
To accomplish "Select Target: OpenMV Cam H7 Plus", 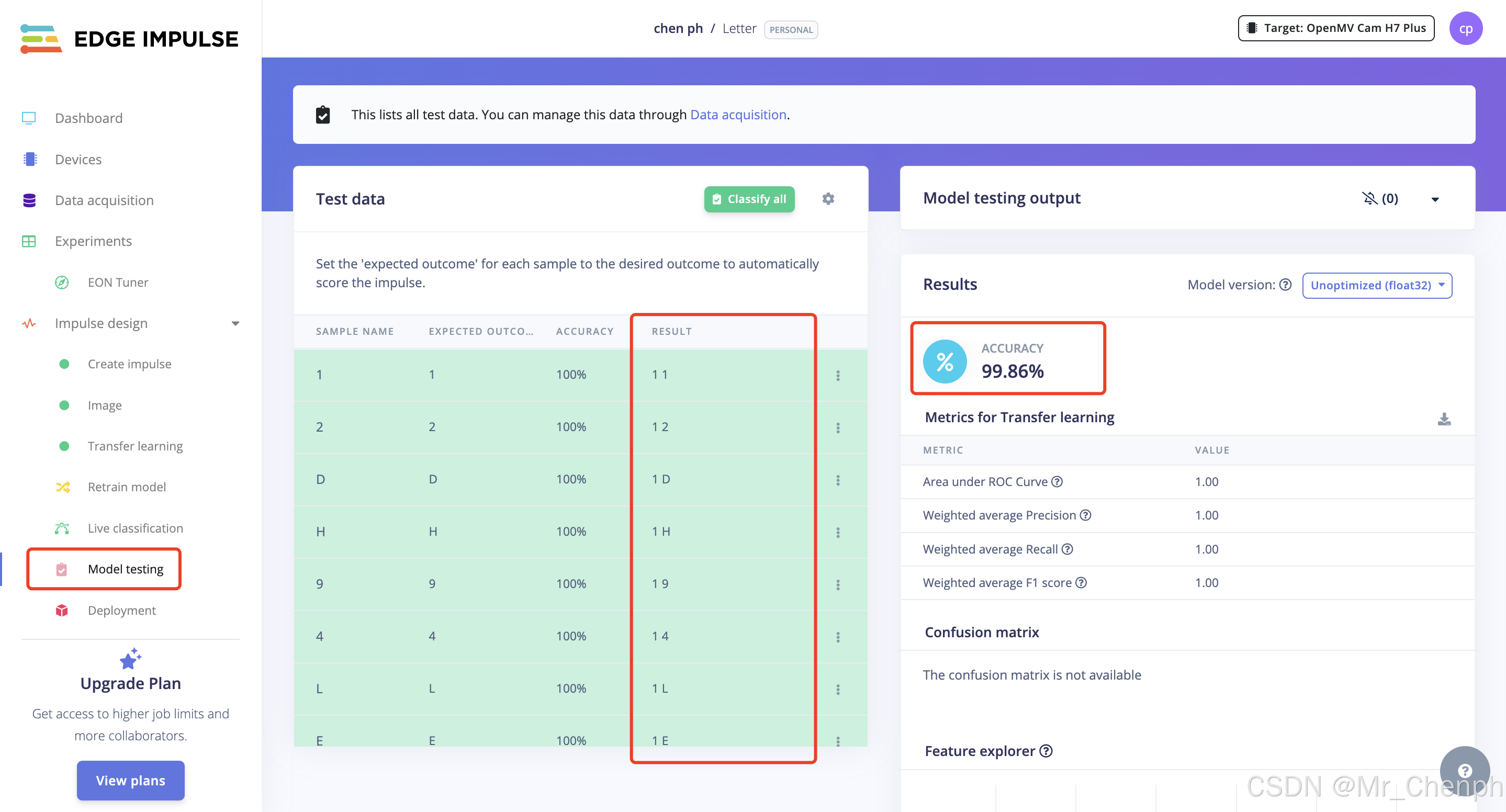I will [1336, 28].
